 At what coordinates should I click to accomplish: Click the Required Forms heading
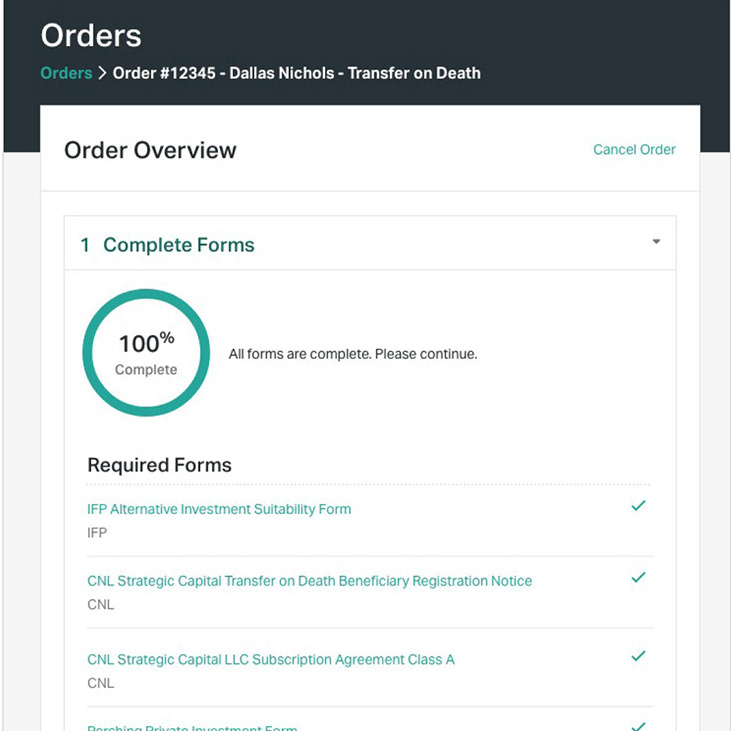[159, 465]
